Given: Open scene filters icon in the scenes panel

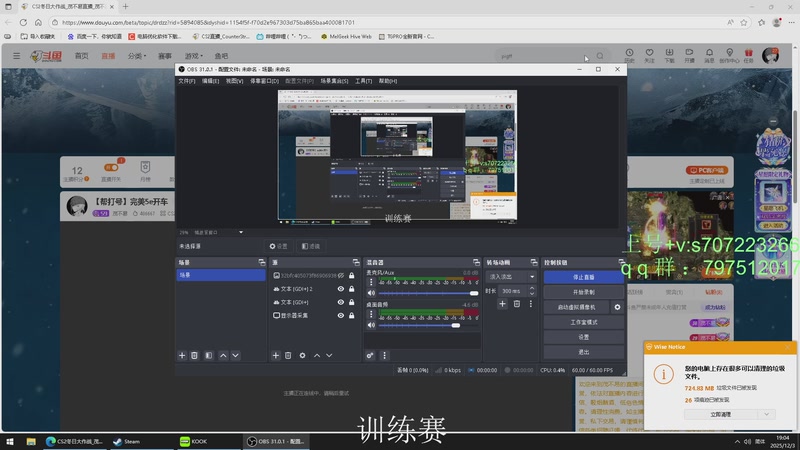Looking at the screenshot, I should point(209,356).
